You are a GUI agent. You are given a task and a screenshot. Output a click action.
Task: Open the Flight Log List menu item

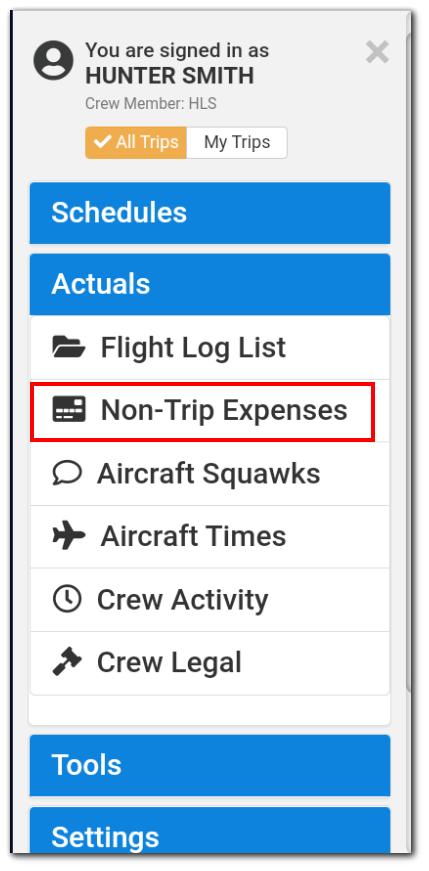pyautogui.click(x=210, y=348)
